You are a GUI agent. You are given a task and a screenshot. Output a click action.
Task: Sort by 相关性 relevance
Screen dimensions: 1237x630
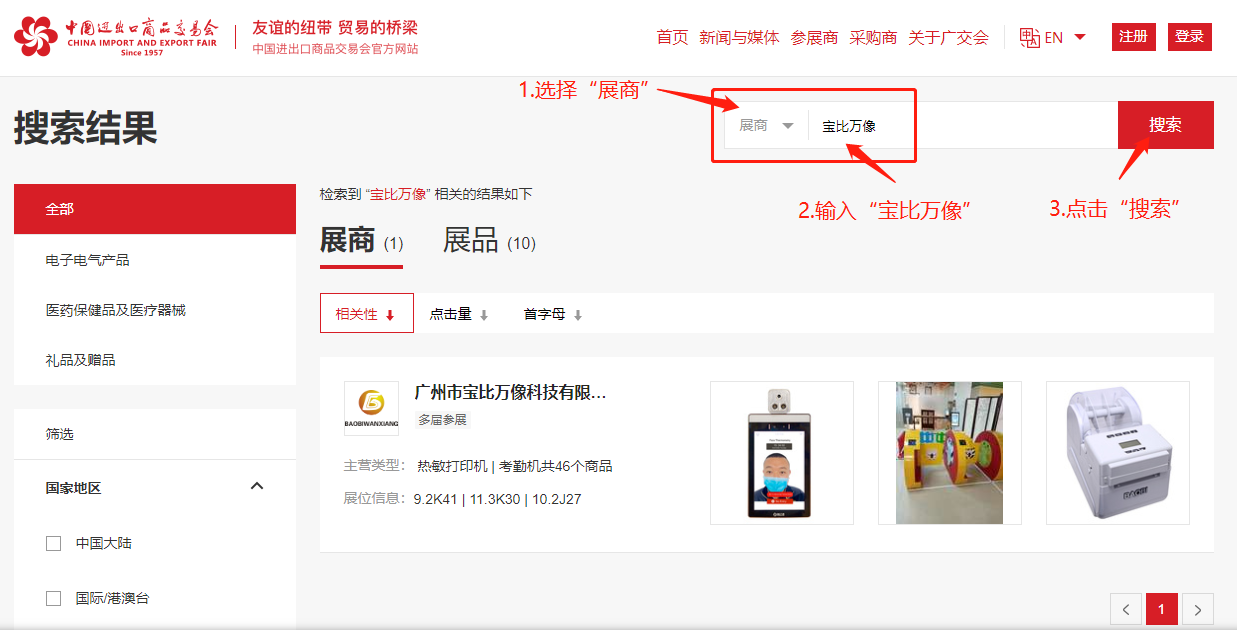point(365,314)
